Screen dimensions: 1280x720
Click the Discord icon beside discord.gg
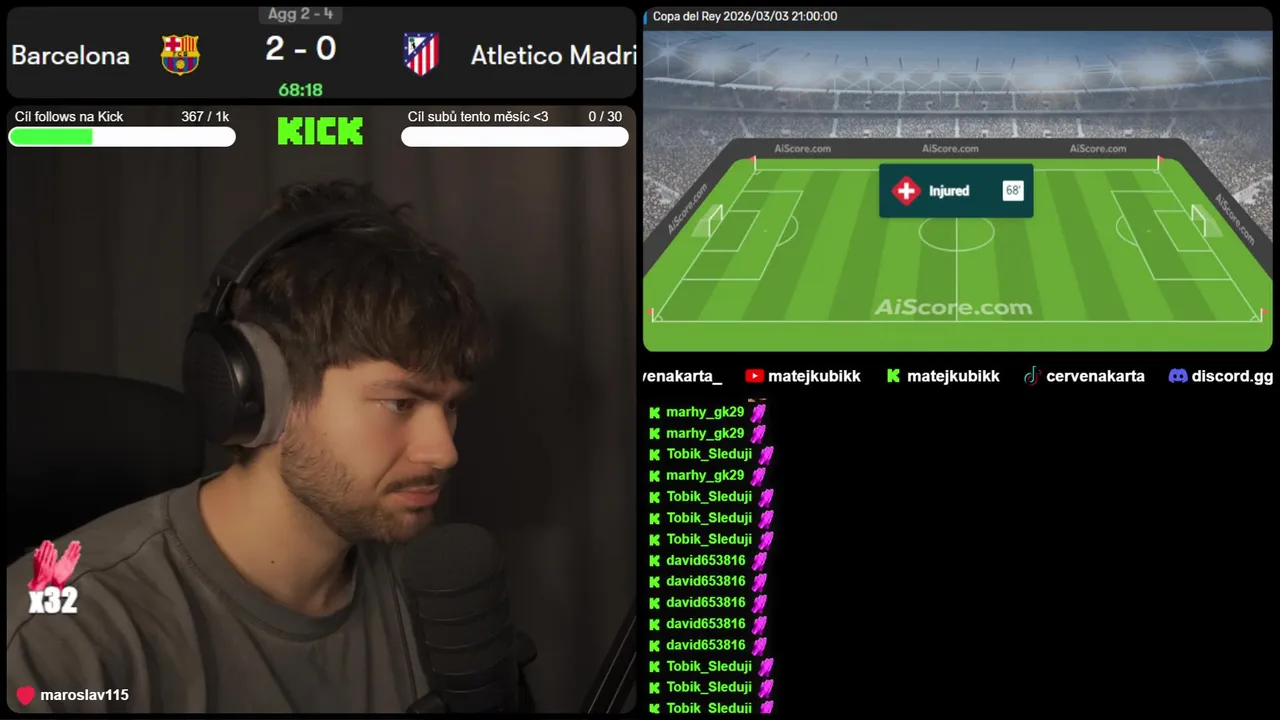pos(1178,376)
